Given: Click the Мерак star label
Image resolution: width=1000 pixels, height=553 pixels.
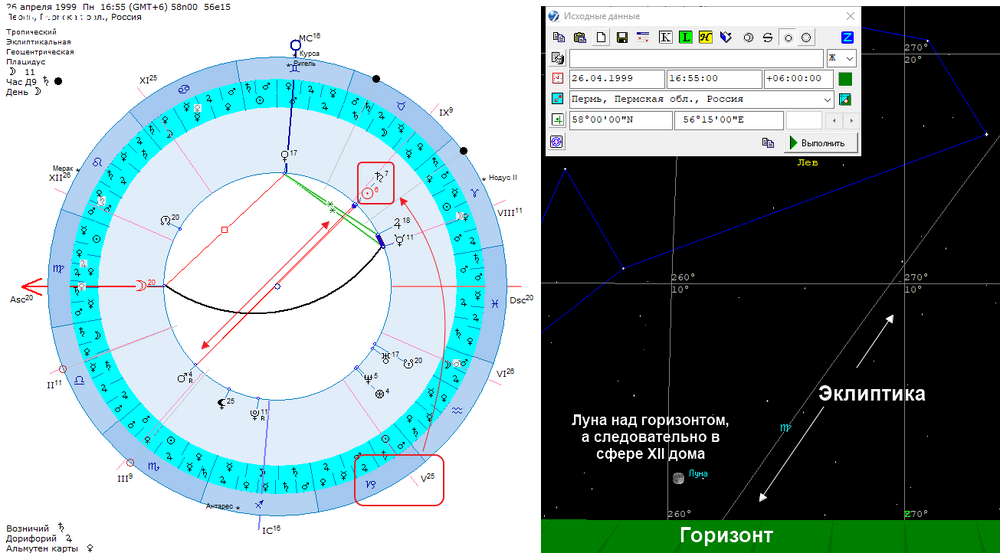Looking at the screenshot, I should (62, 169).
